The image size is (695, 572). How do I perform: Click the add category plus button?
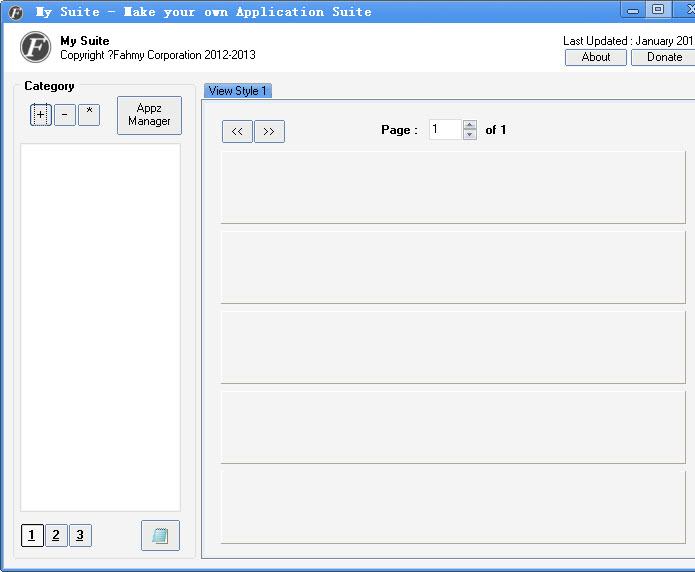pos(40,115)
